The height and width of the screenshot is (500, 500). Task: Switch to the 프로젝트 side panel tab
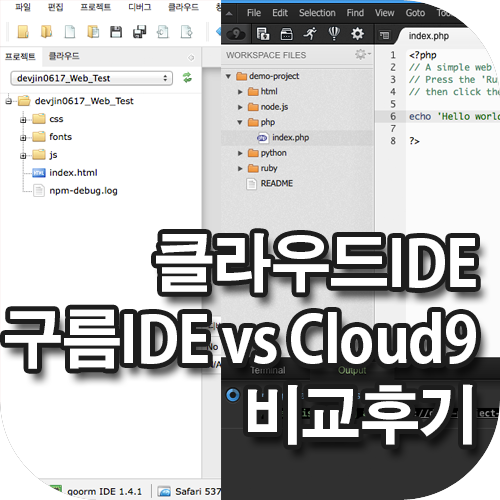(20, 56)
